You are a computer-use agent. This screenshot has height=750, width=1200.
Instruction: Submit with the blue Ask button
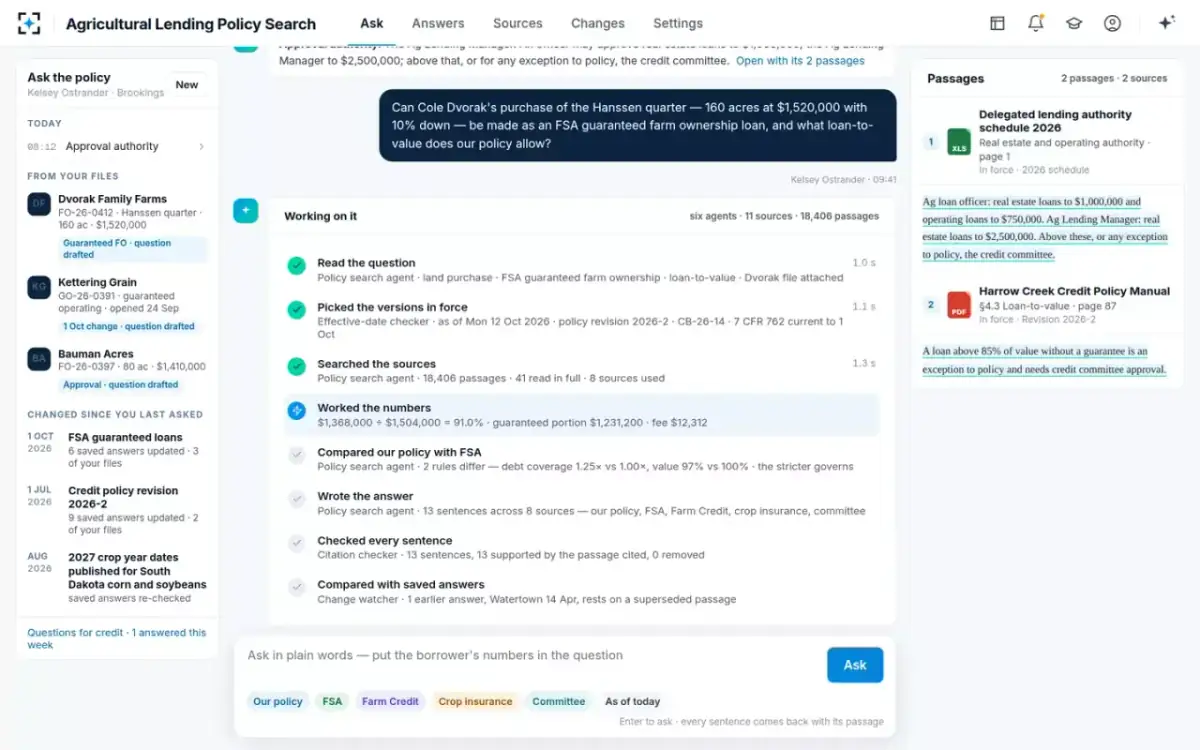click(855, 665)
